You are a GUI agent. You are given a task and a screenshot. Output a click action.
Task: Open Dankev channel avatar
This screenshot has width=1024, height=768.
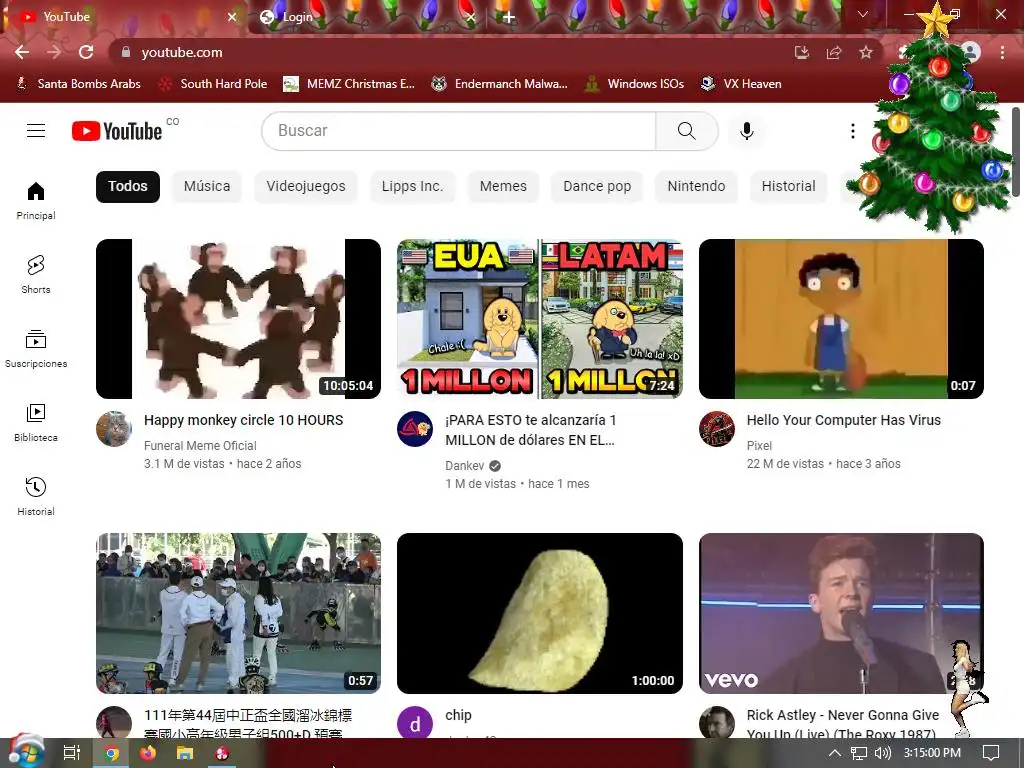(415, 429)
